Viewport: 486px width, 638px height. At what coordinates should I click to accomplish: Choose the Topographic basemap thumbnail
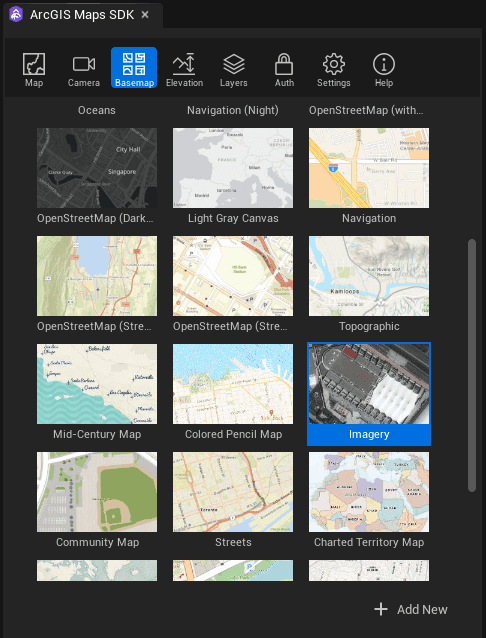[x=369, y=276]
